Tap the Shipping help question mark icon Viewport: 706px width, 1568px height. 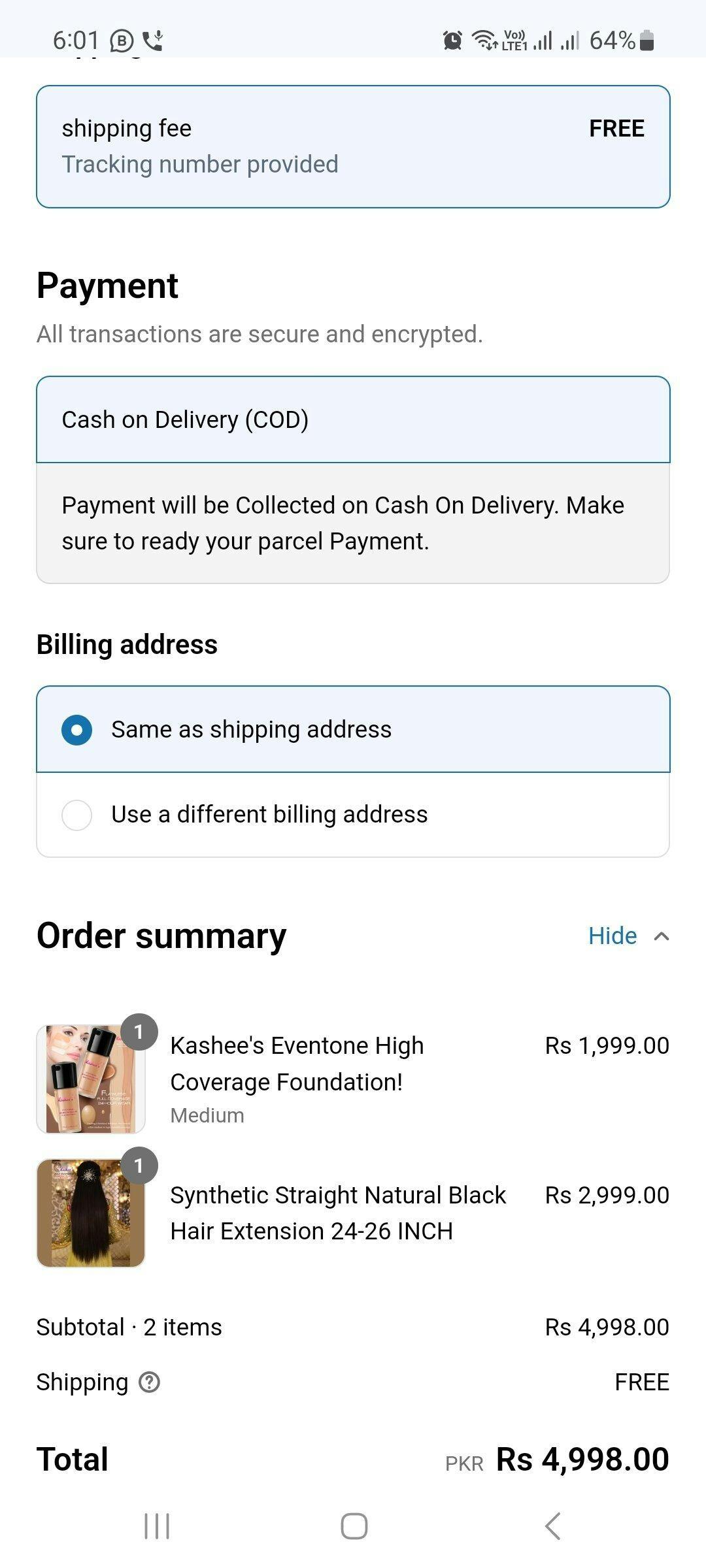150,1382
